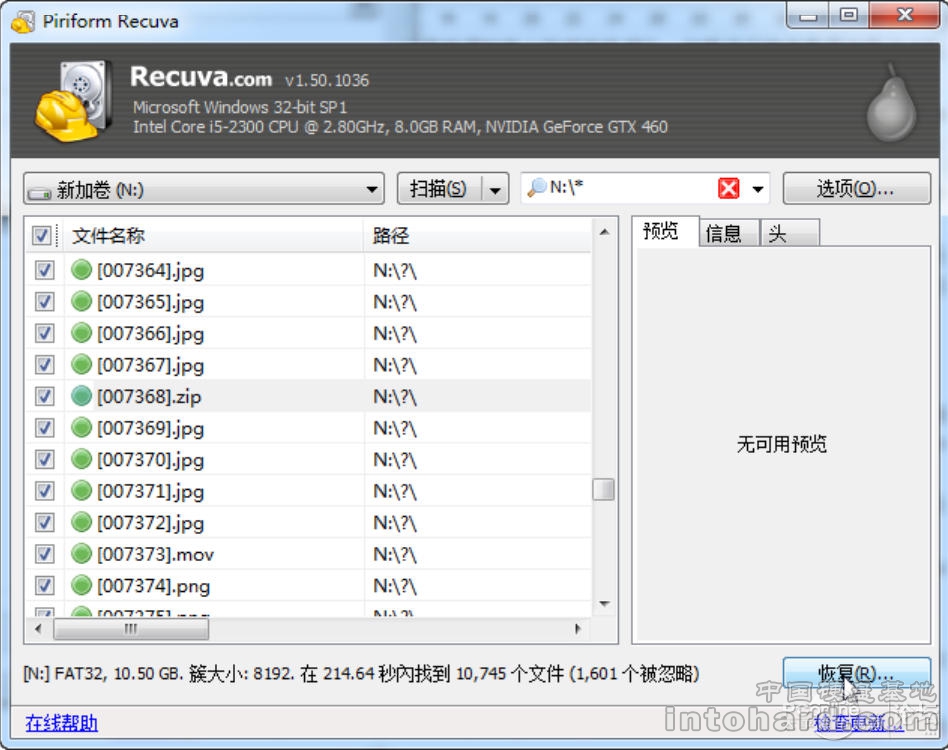Viewport: 948px width, 750px height.
Task: Uncheck the [007366].jpg checkbox
Action: [x=44, y=333]
